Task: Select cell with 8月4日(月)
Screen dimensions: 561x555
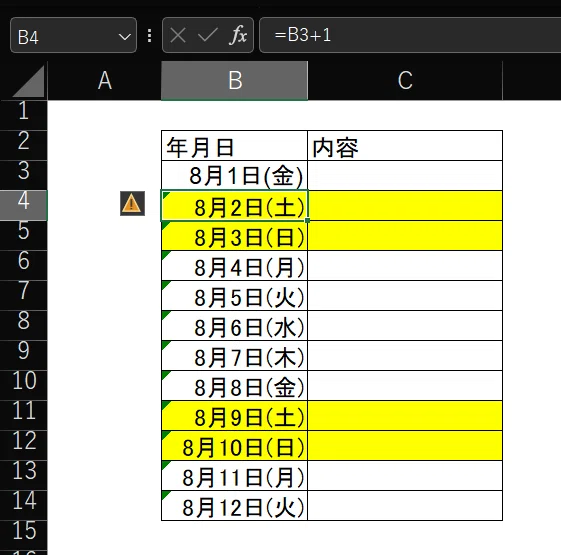Action: [234, 266]
